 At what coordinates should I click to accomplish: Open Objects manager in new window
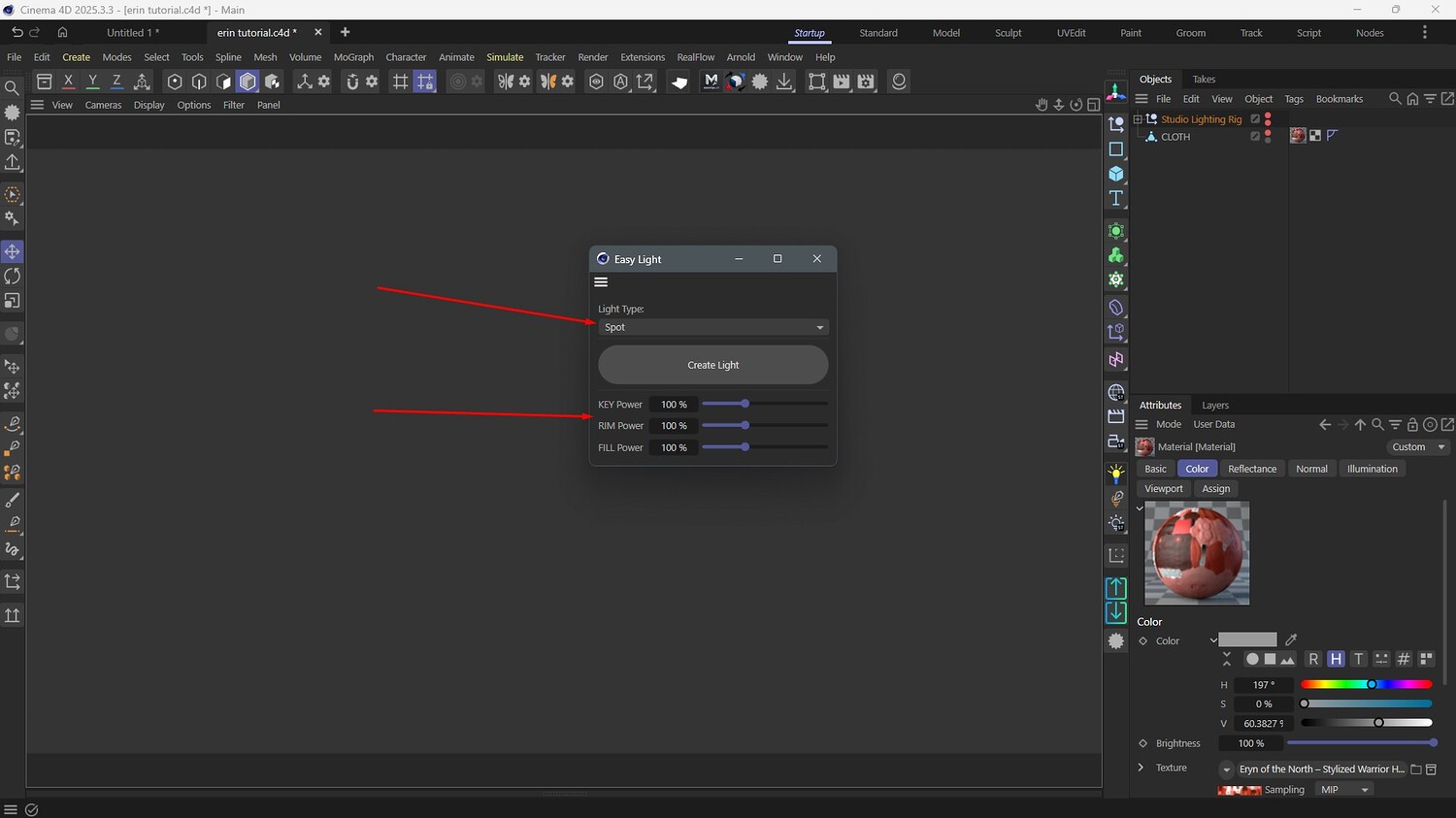click(x=1447, y=99)
